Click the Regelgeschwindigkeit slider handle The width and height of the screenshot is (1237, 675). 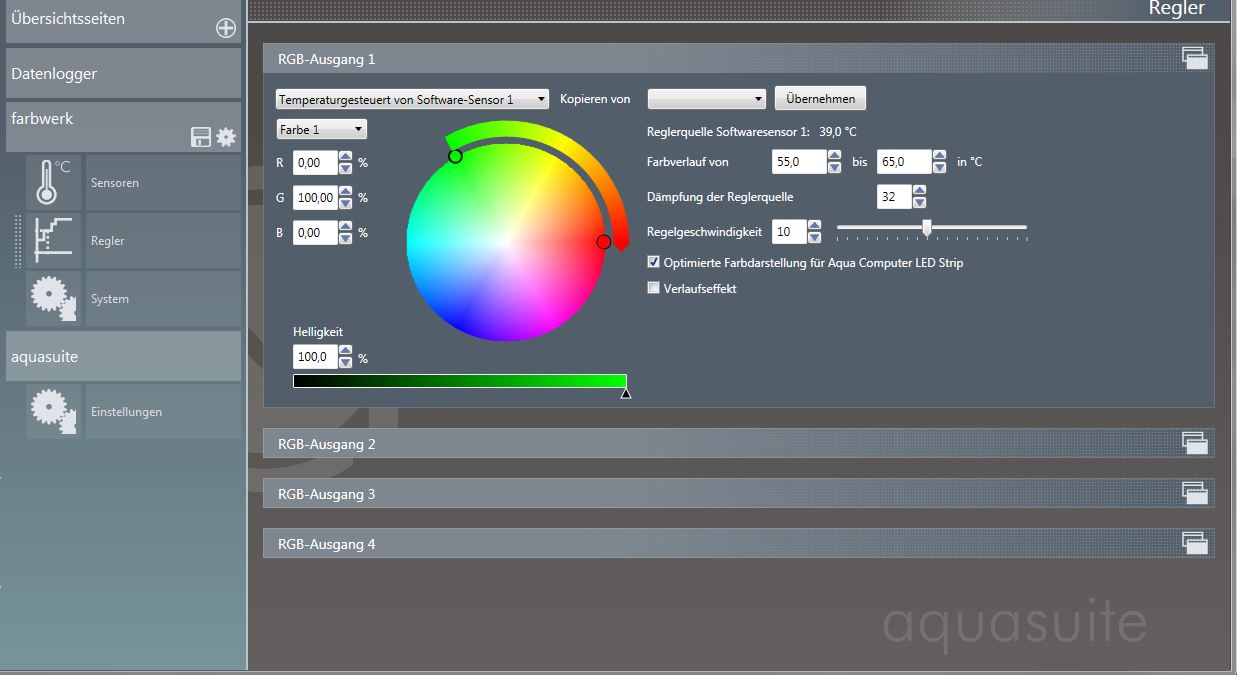927,228
